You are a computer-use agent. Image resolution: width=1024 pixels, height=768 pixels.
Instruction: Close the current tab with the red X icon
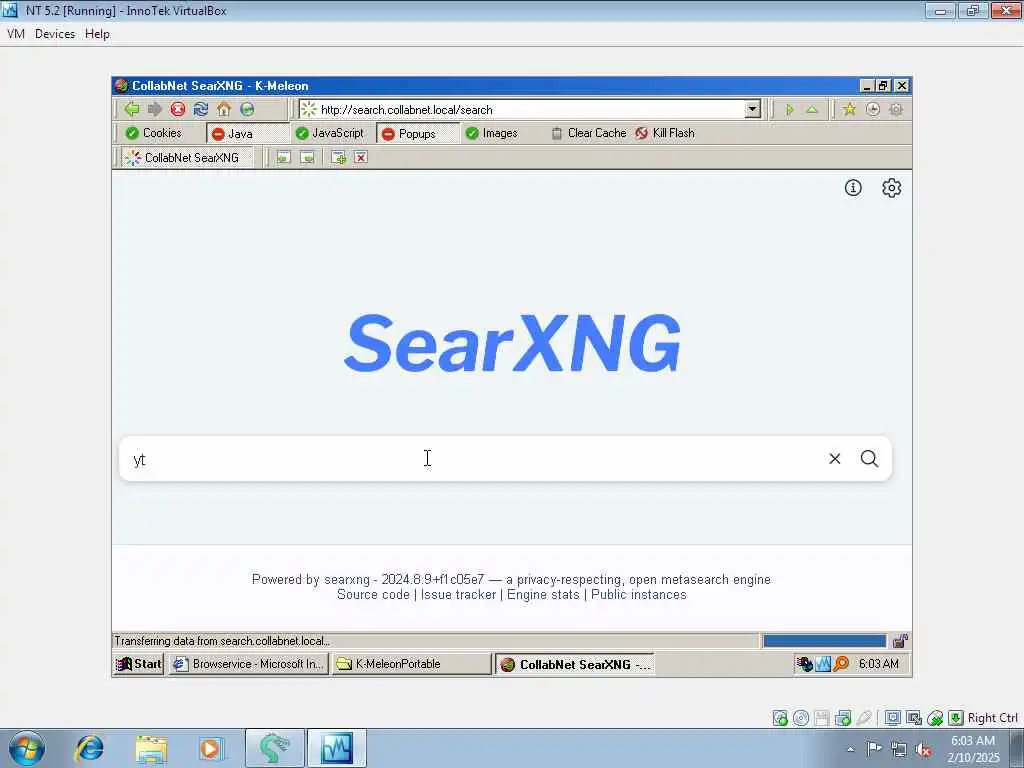tap(360, 157)
